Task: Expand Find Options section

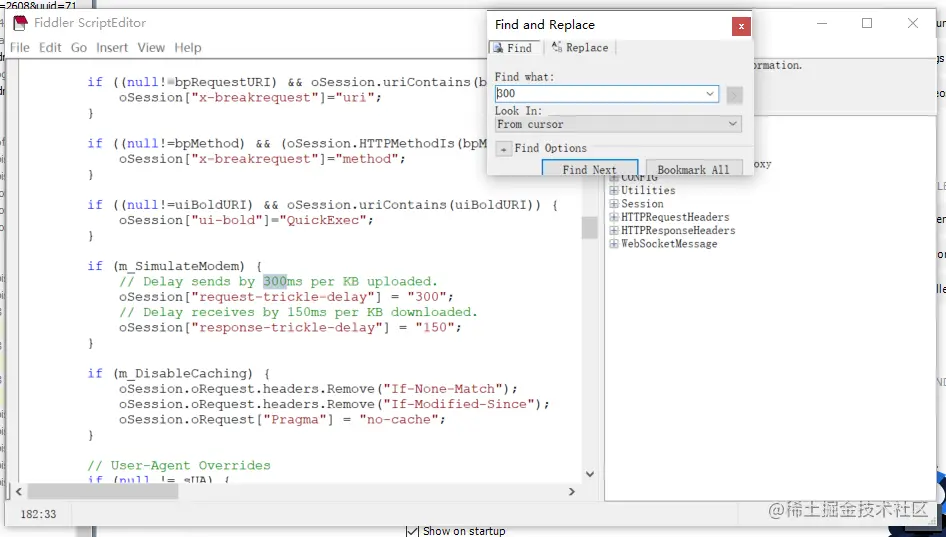Action: point(504,148)
